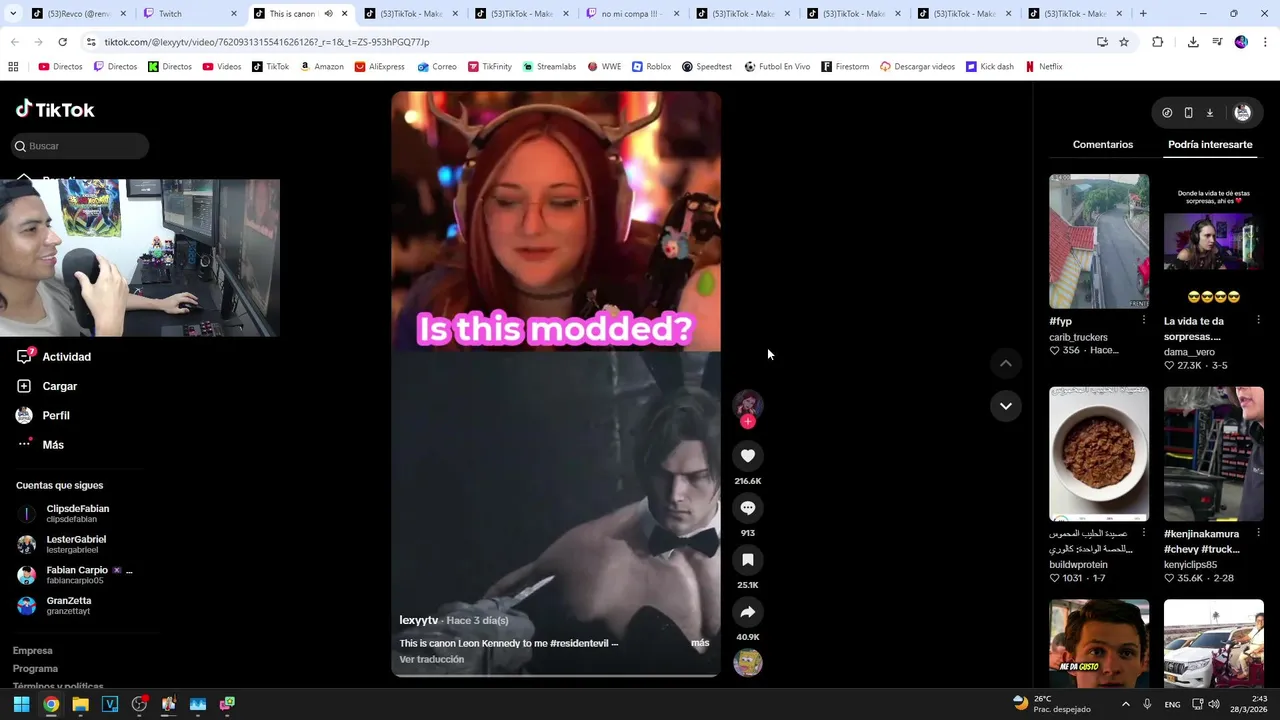Open File Explorer in taskbar
The width and height of the screenshot is (1280, 720).
[80, 704]
